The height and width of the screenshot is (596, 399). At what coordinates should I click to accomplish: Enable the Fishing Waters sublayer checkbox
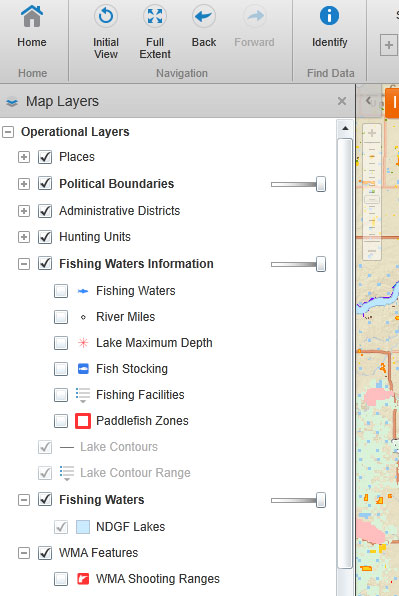61,291
